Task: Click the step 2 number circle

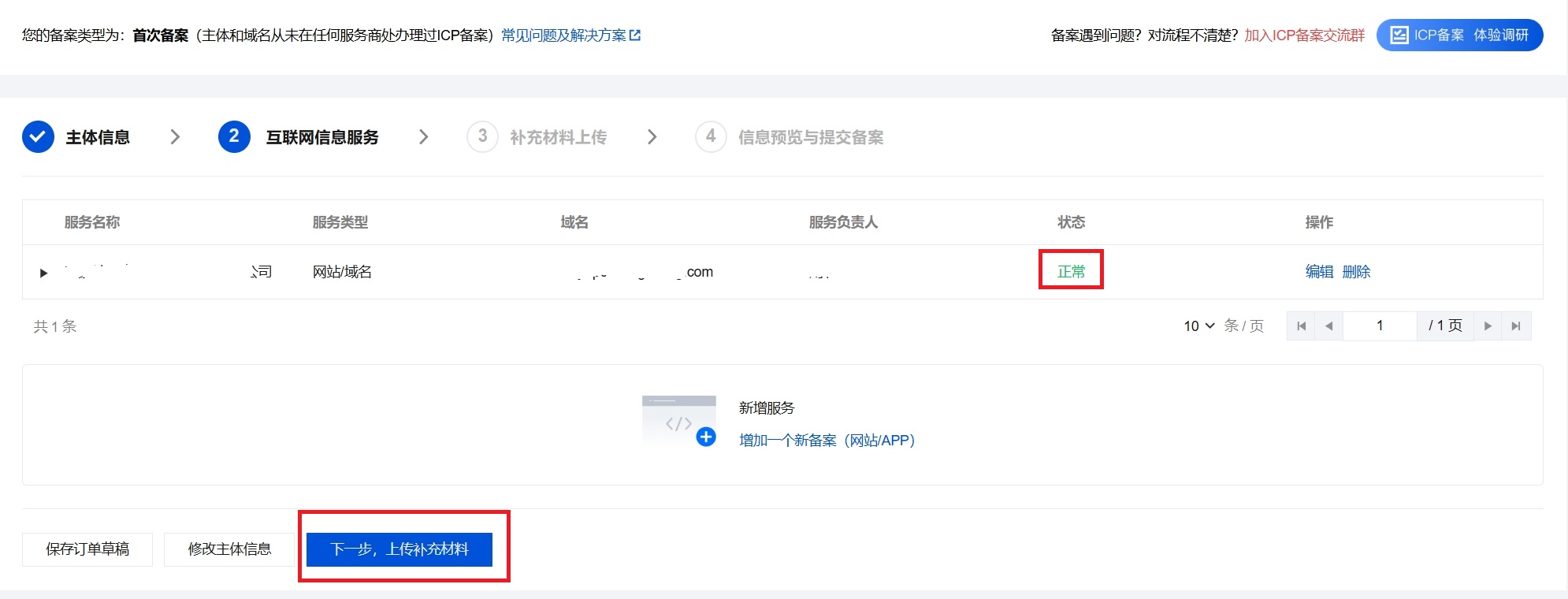Action: (234, 137)
